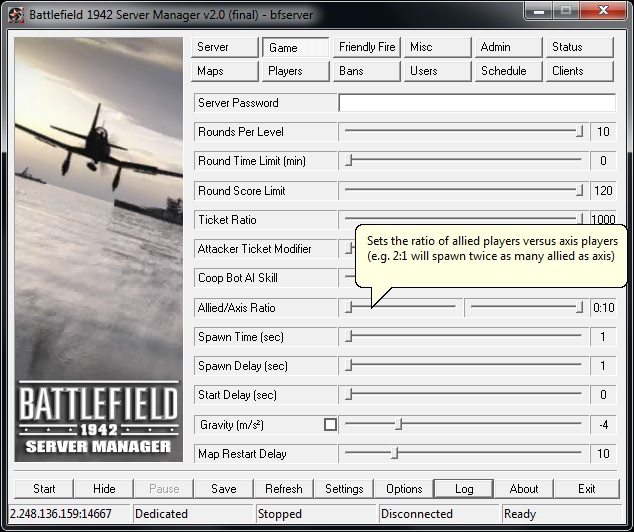Select the Misc tab
The image size is (634, 532).
[438, 47]
